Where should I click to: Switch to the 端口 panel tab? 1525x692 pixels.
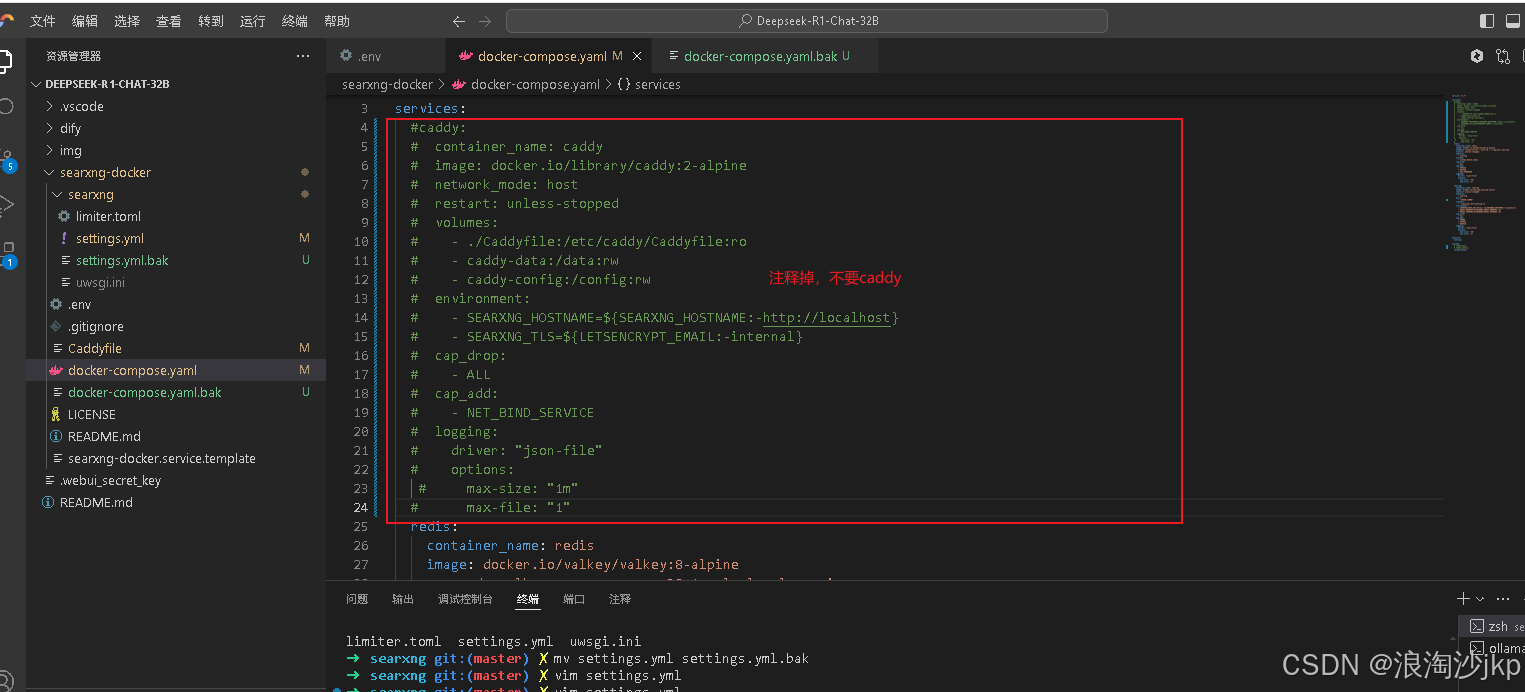[574, 599]
